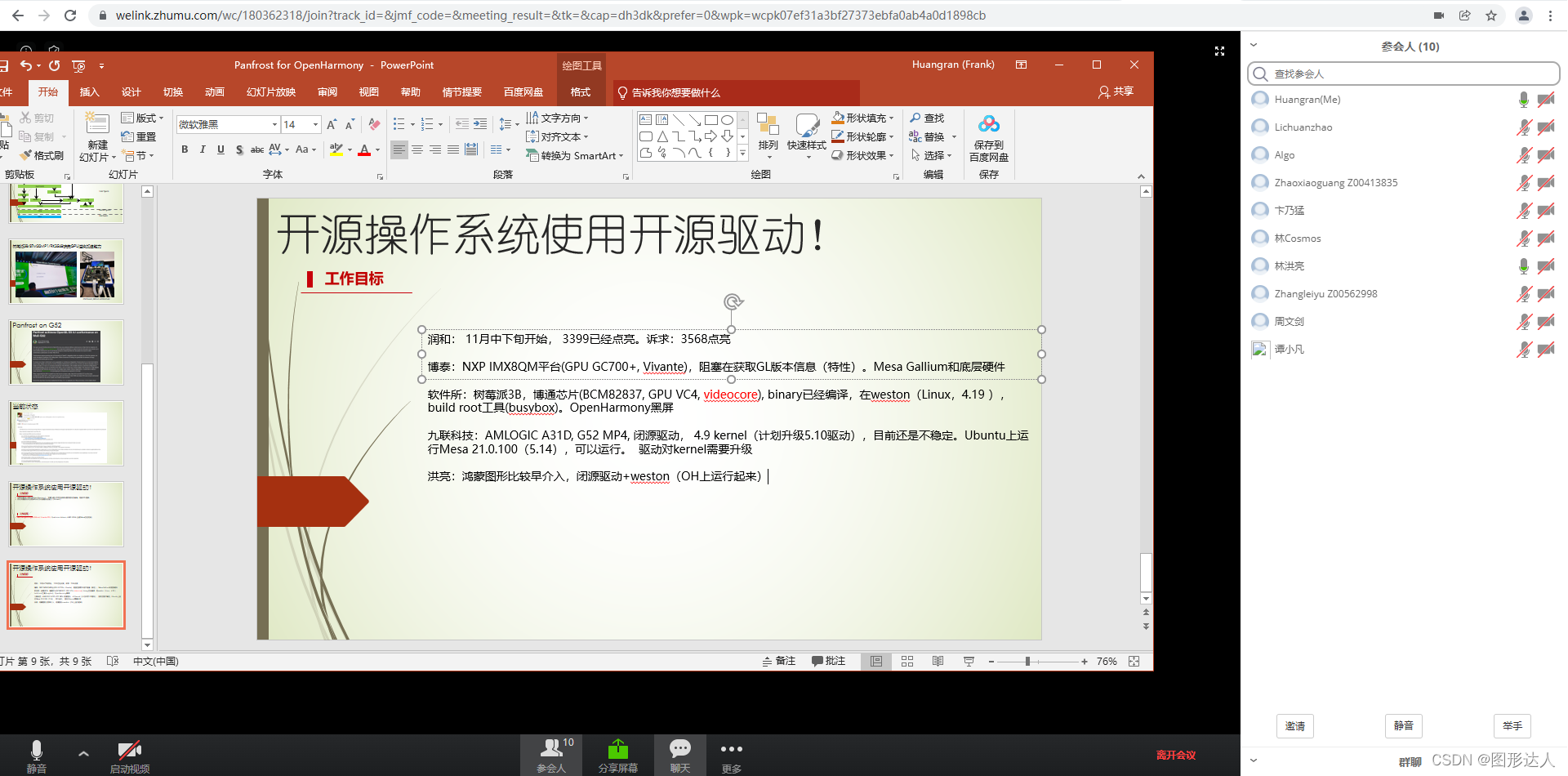Apply text shadow S icon
The width and height of the screenshot is (1568, 776).
238,149
